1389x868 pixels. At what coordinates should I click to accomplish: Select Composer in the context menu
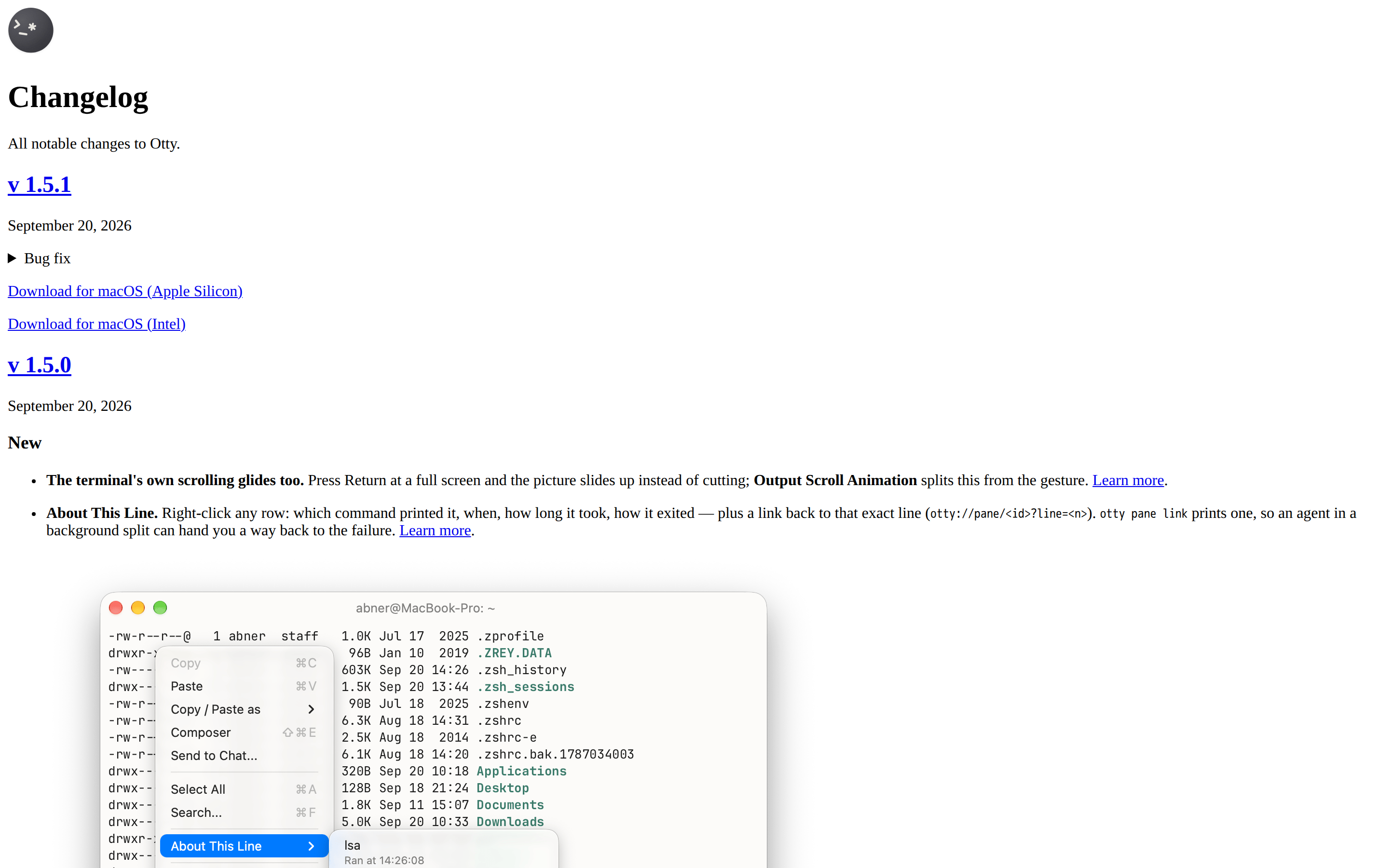[244, 732]
